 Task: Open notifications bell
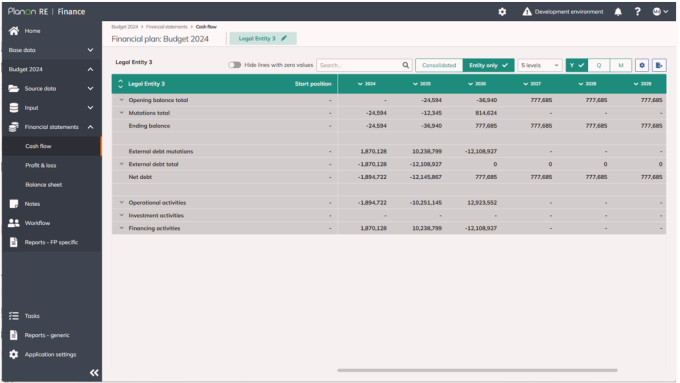618,12
